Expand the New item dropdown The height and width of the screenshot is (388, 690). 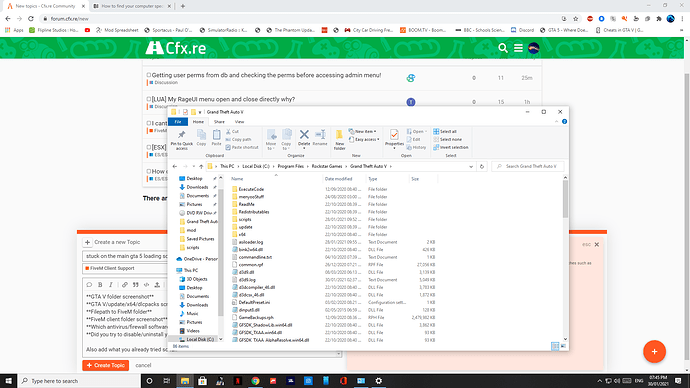[363, 132]
